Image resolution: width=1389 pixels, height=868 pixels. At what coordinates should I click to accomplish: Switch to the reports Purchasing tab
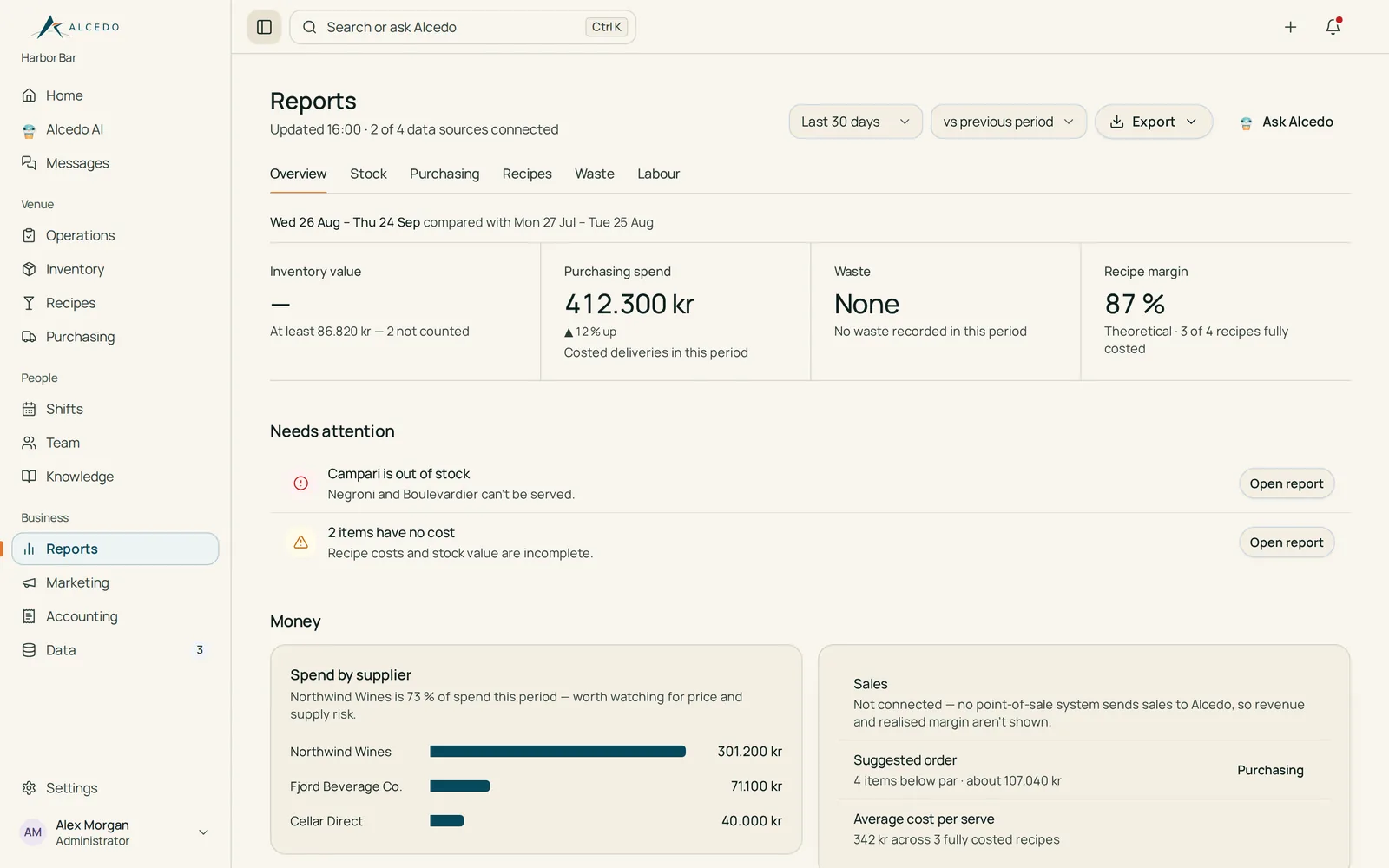tap(444, 174)
